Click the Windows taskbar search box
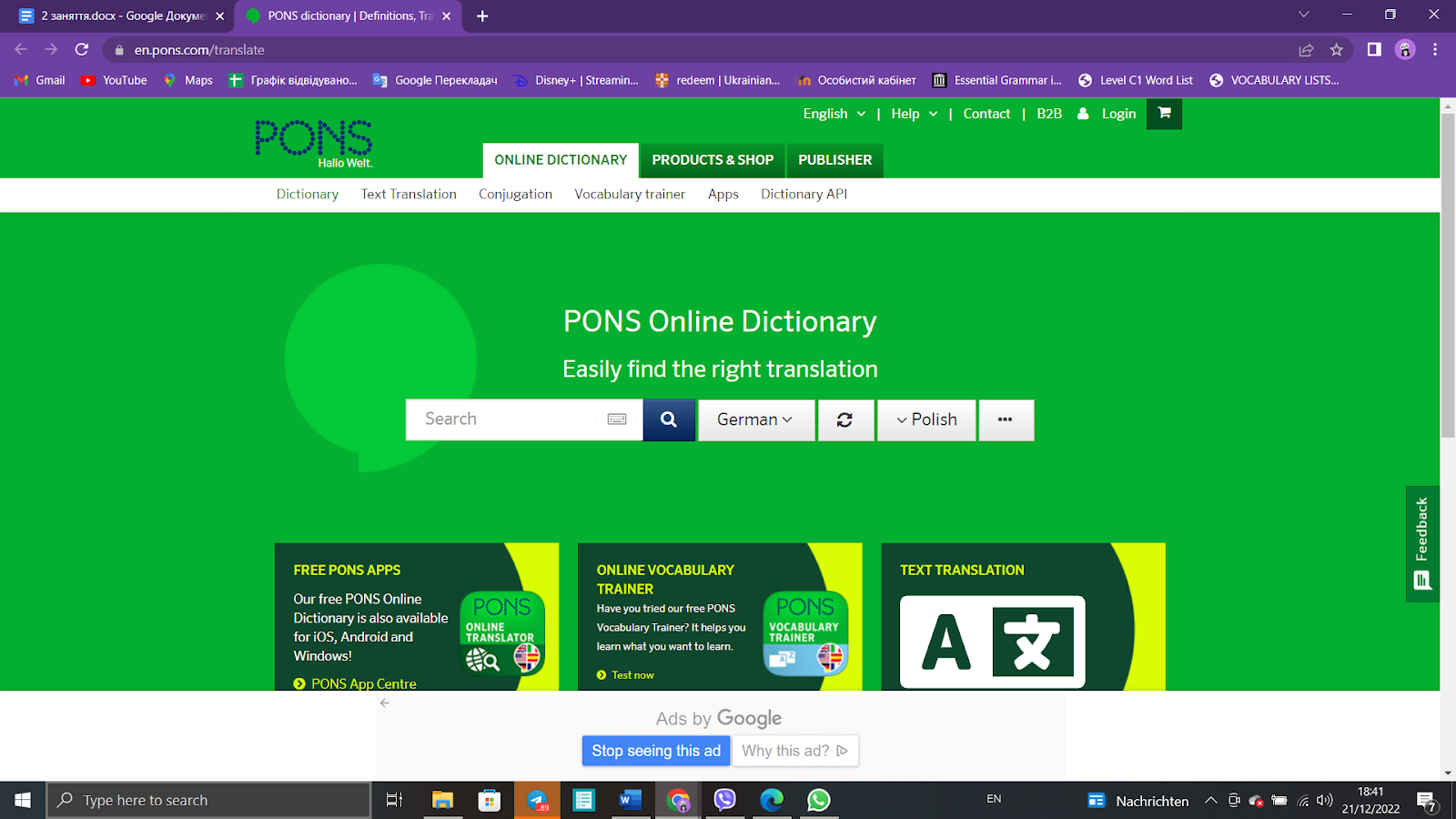Screen dimensions: 1456x819 coord(209,800)
